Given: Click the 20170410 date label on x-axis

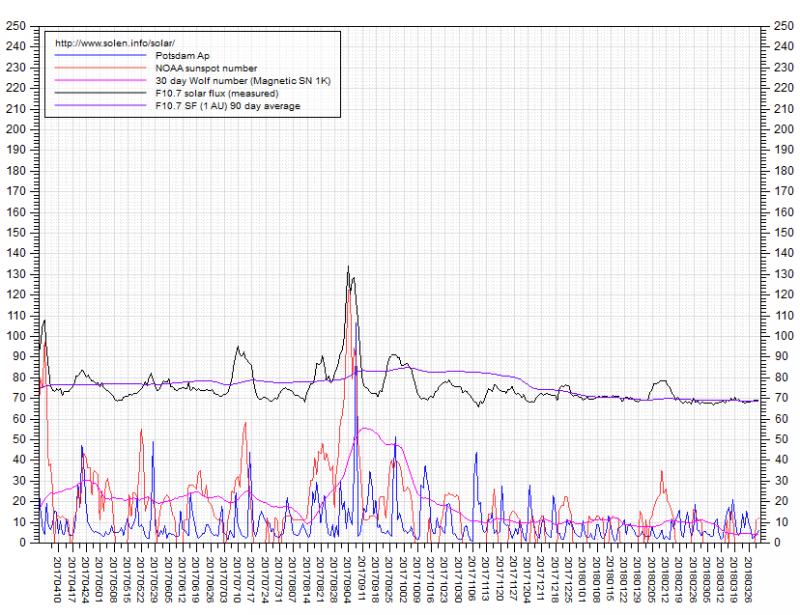Looking at the screenshot, I should point(56,580).
